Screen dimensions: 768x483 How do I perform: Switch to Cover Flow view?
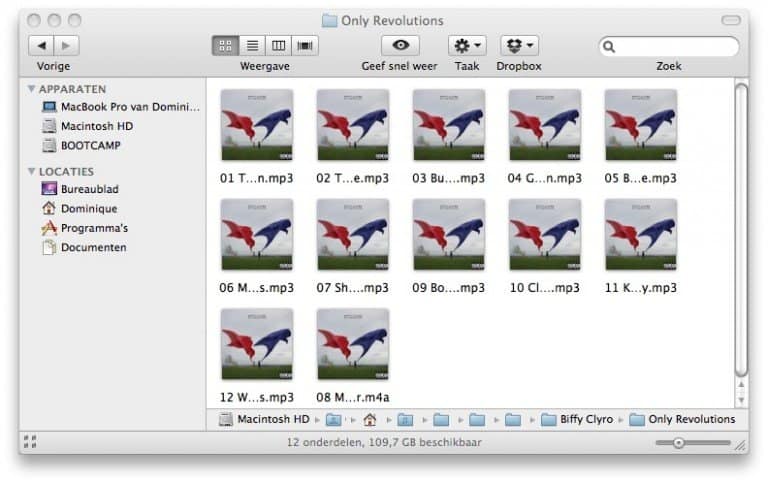pos(305,46)
